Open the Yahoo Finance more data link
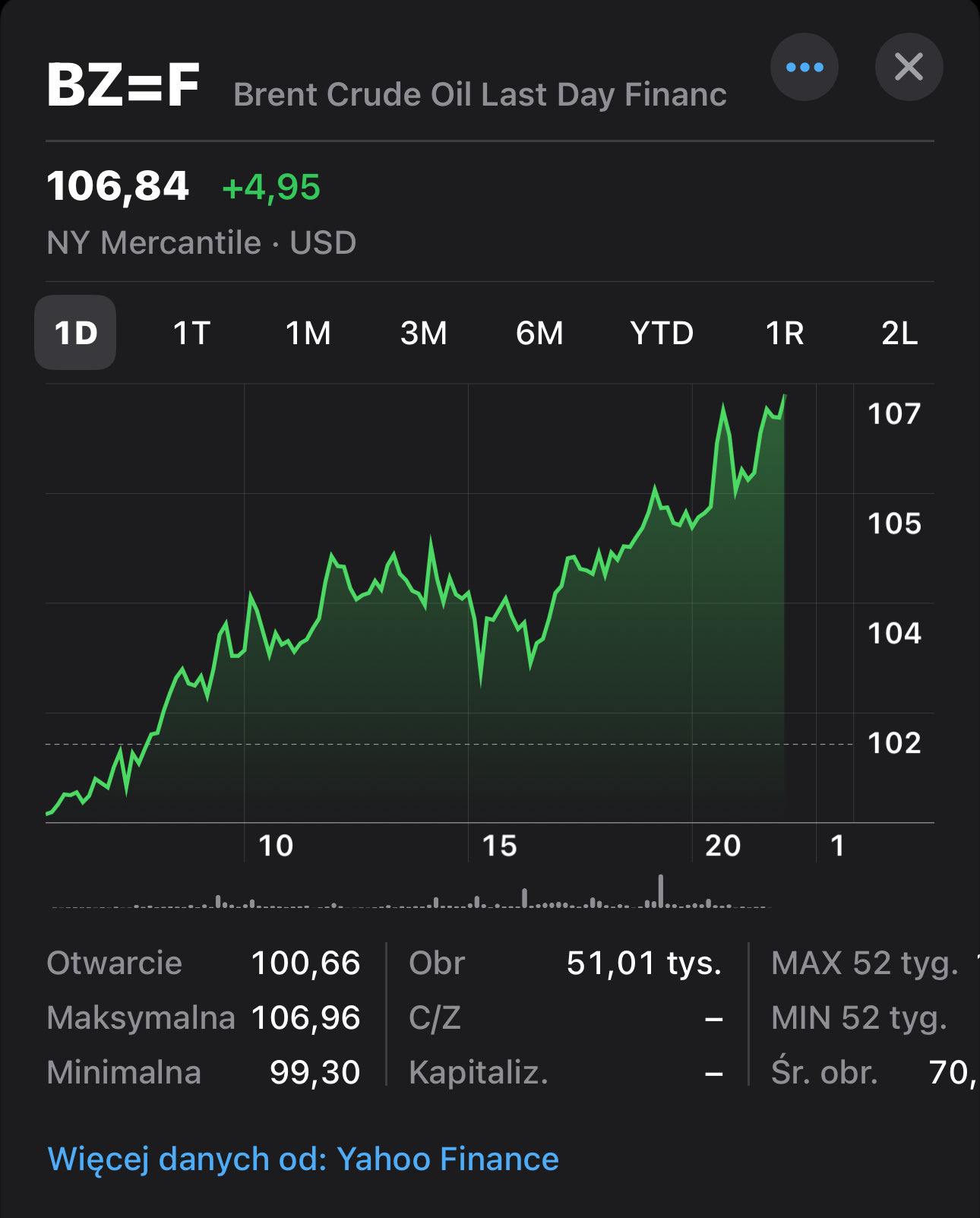 (303, 1159)
